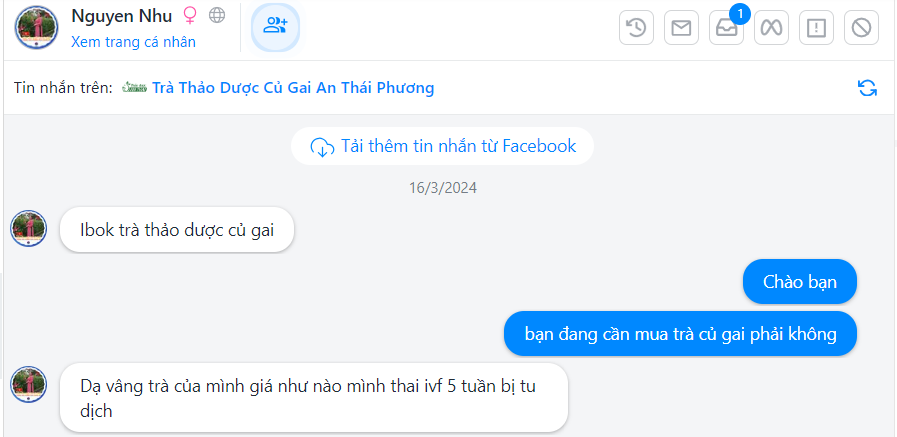
Task: Refresh the conversation with sync icon
Action: tap(867, 88)
